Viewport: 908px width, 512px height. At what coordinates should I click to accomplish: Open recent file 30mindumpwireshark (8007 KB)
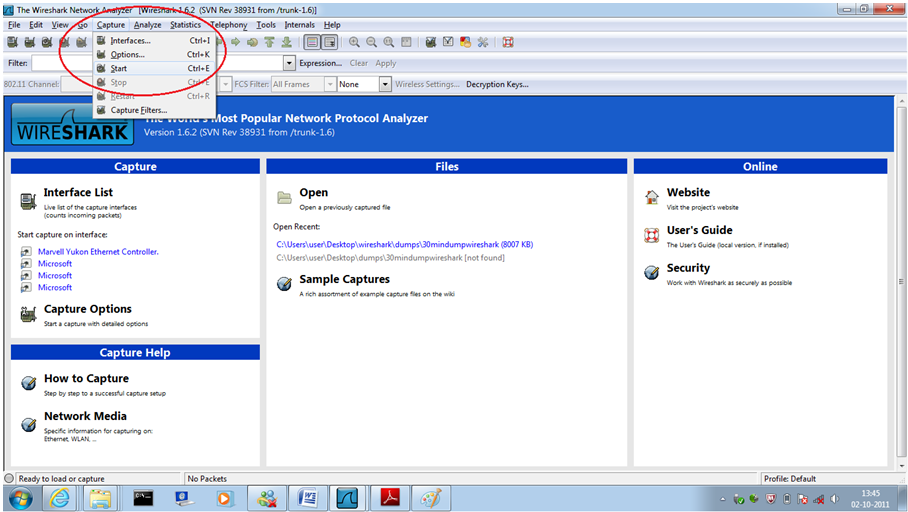(x=404, y=244)
